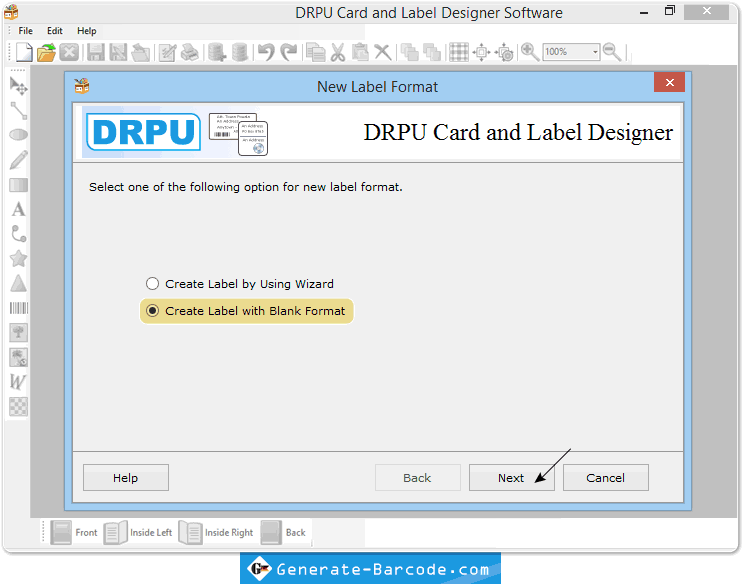Click the Paste clipboard icon

coord(360,52)
